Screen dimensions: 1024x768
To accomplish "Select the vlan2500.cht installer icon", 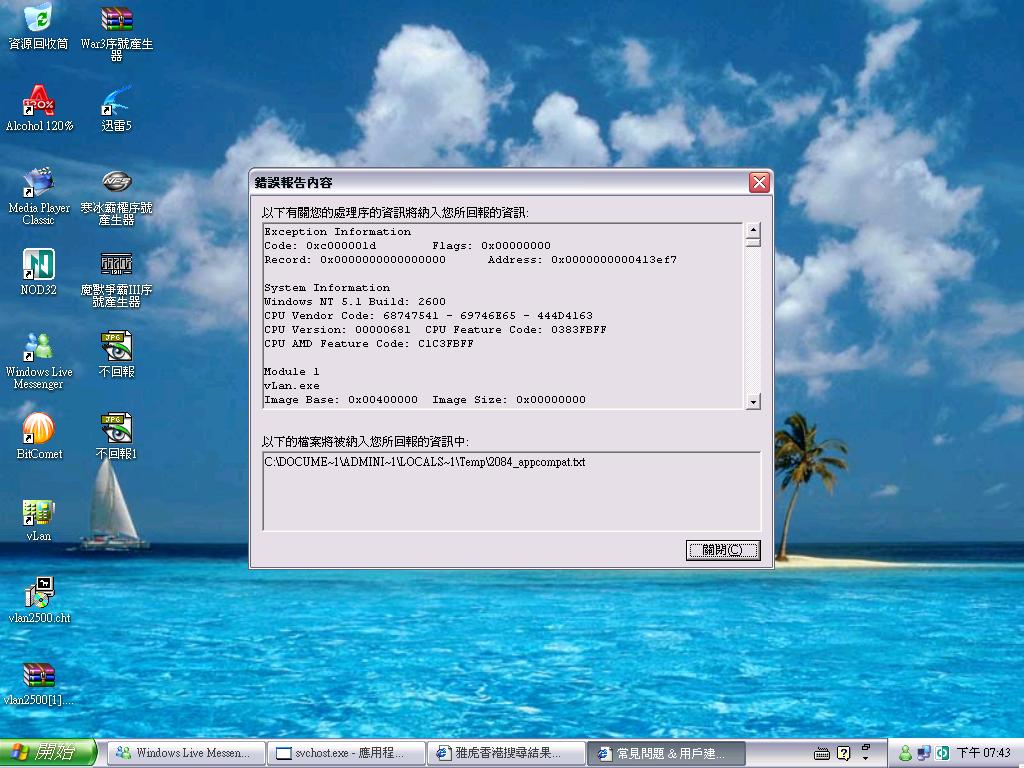I will [x=38, y=593].
